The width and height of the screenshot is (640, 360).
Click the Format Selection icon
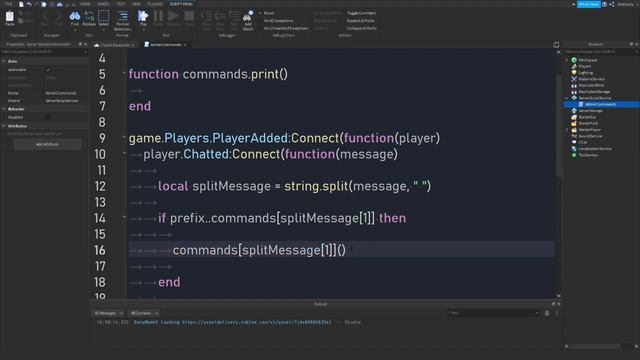(122, 16)
